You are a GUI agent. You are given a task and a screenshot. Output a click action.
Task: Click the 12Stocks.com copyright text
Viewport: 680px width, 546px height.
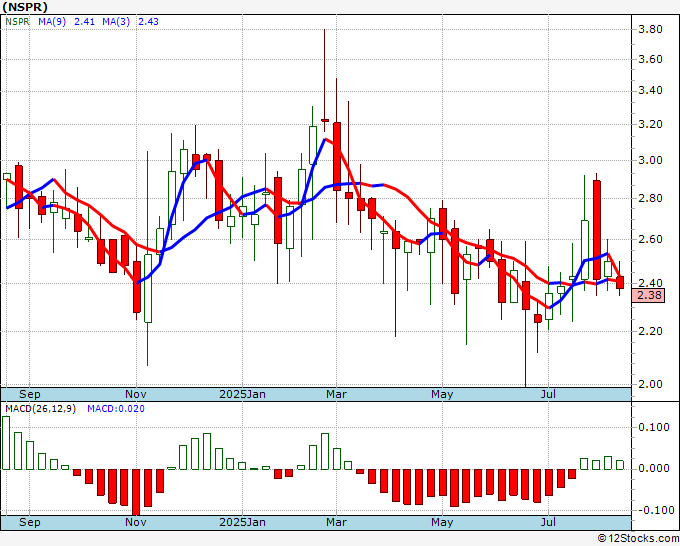[x=638, y=538]
